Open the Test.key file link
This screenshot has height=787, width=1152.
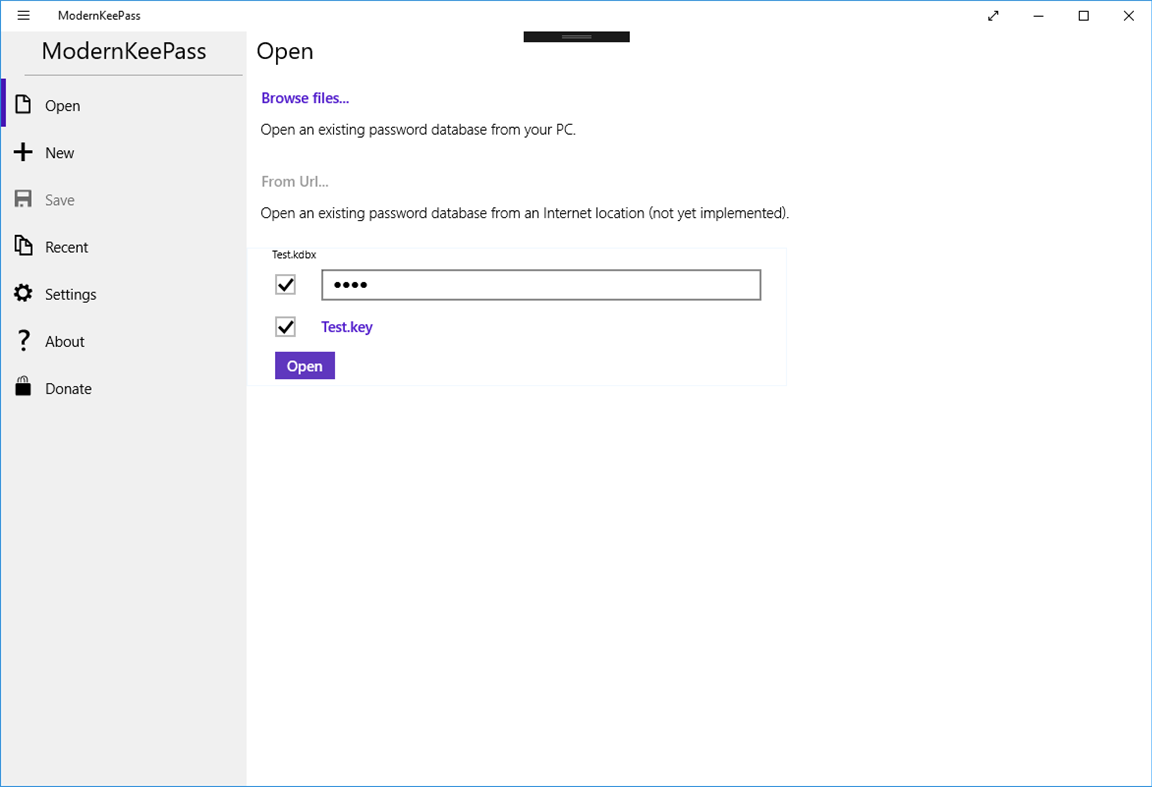(346, 326)
